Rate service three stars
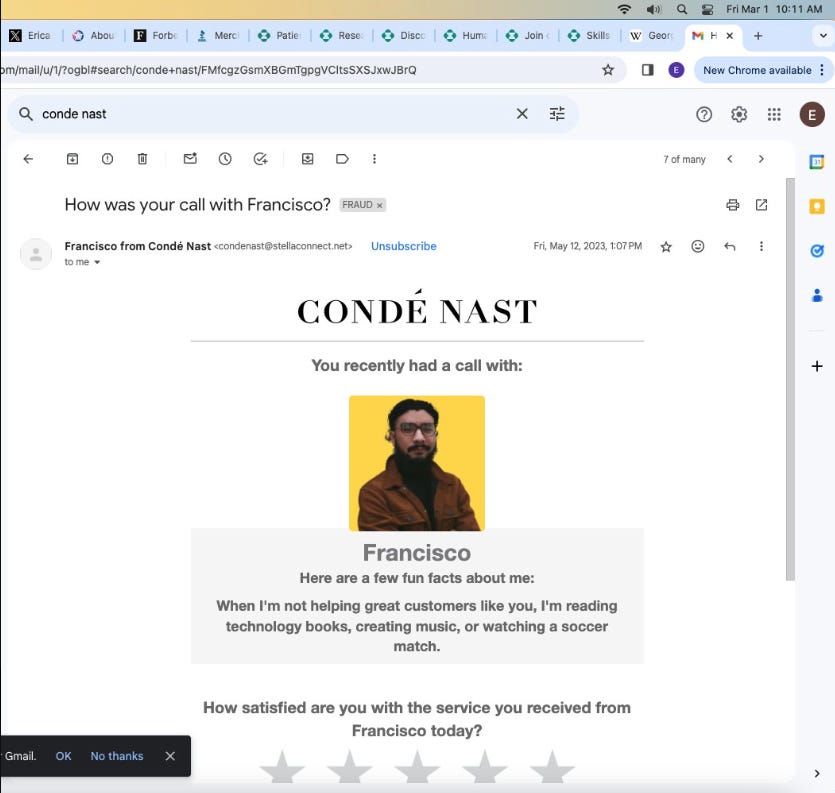This screenshot has width=835, height=793. [417, 767]
